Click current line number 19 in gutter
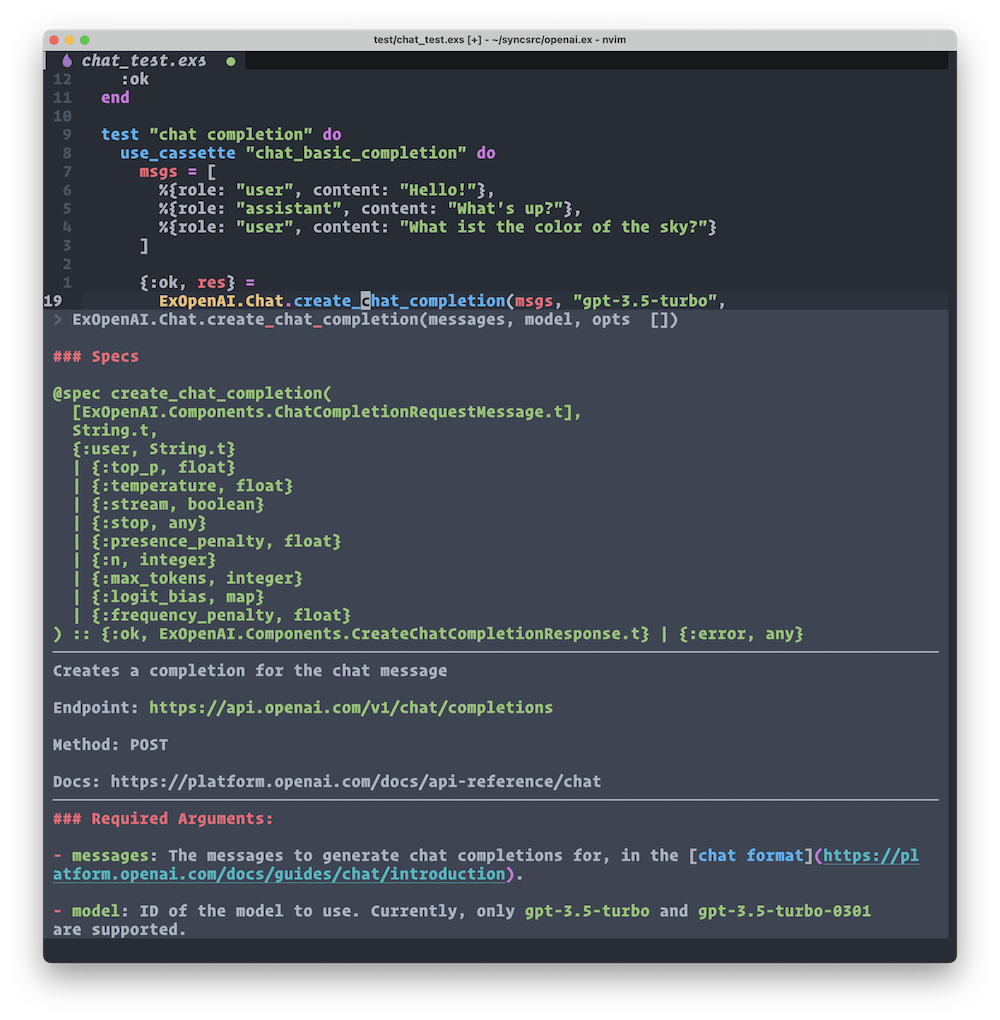 tap(53, 301)
